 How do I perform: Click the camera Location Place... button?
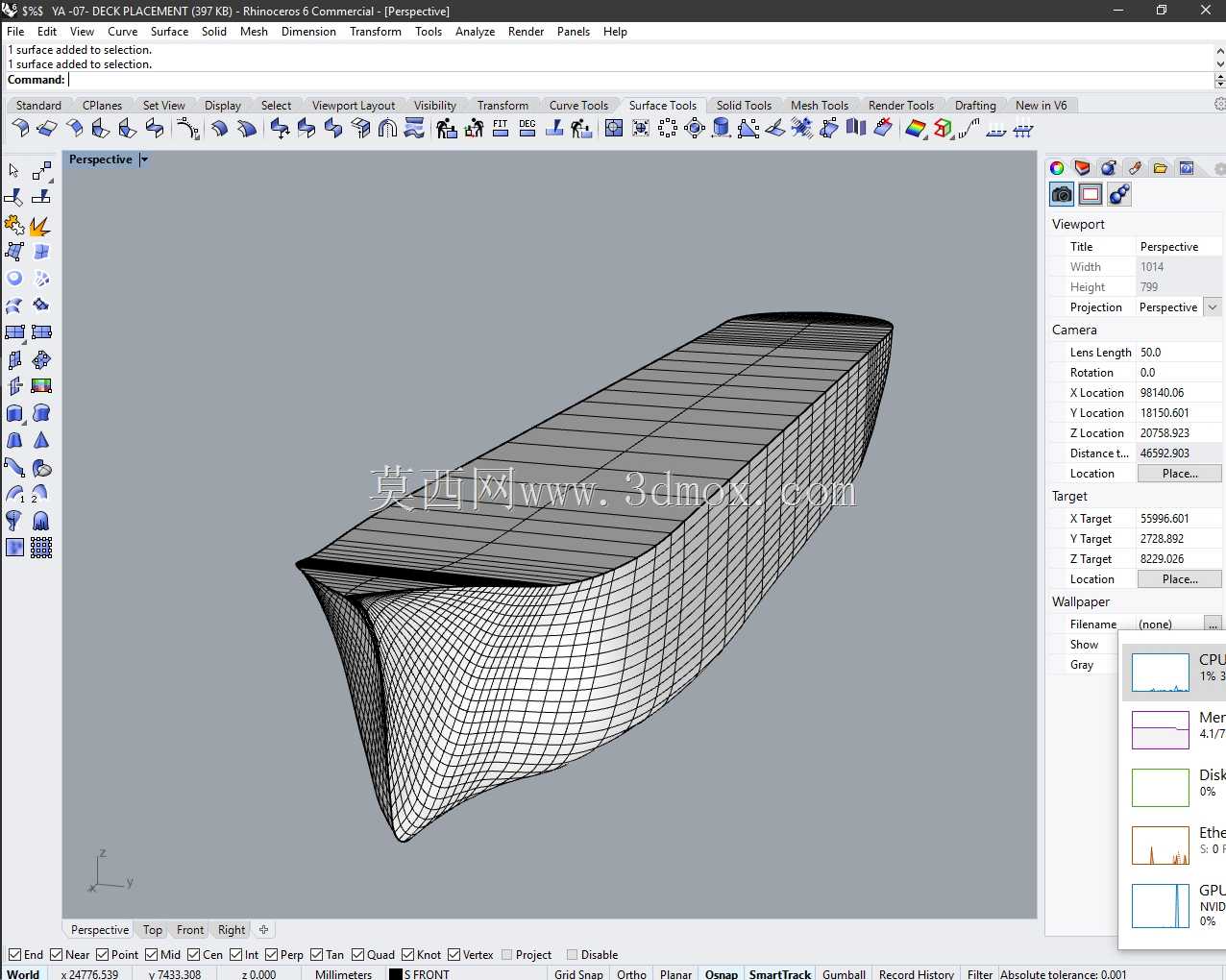tap(1180, 474)
